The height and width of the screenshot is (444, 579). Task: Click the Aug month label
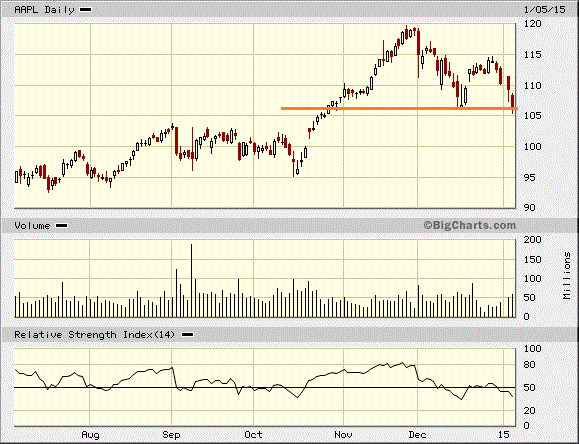click(90, 435)
